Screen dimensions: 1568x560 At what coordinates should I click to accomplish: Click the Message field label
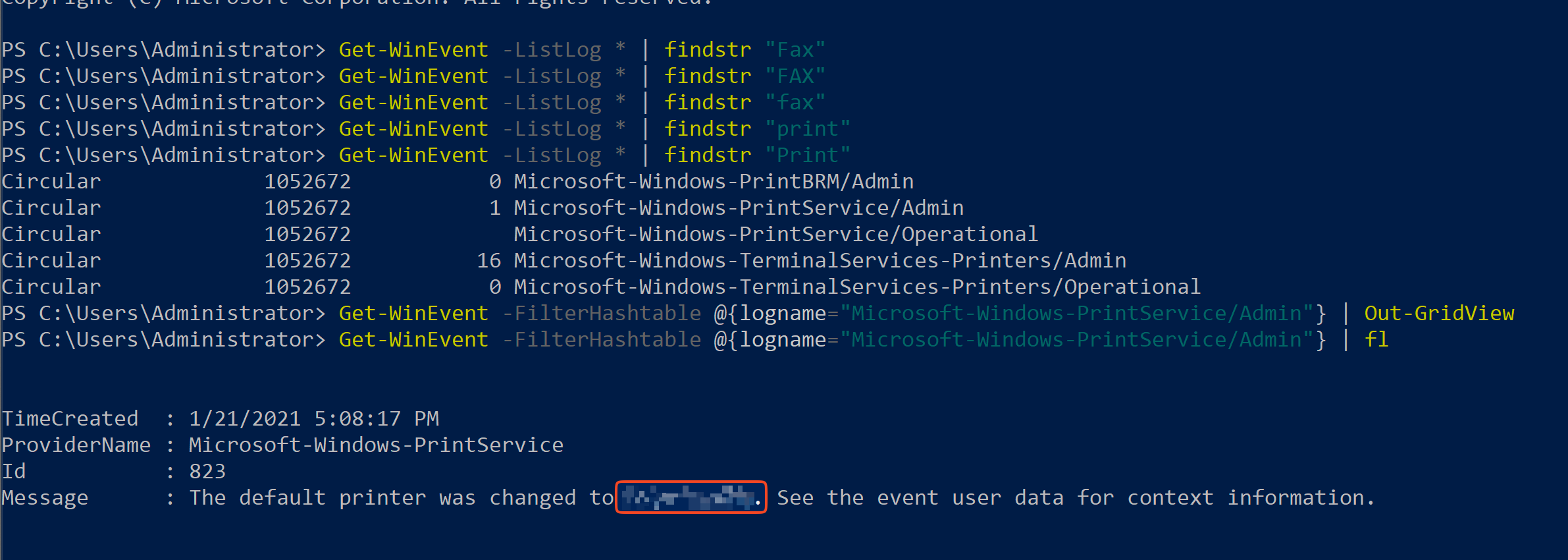point(45,499)
